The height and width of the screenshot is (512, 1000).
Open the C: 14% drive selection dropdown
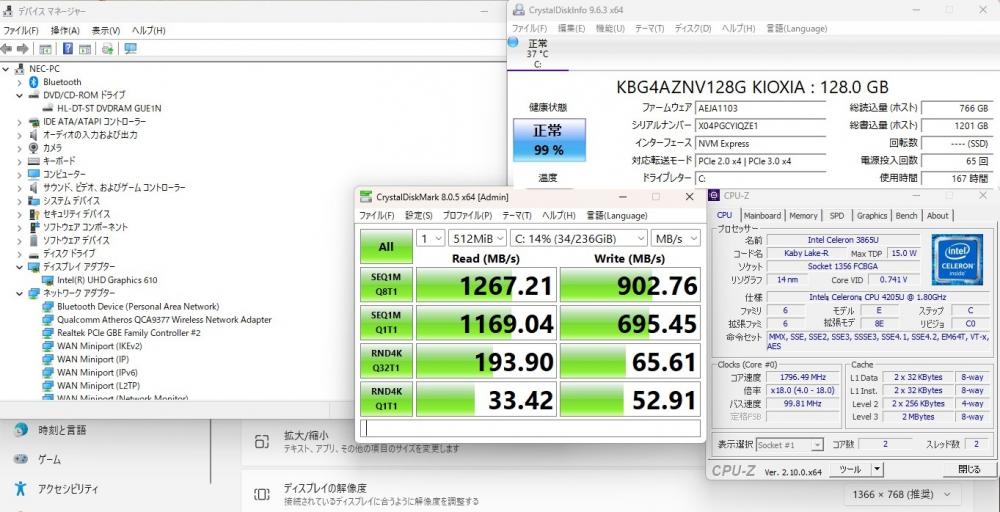pos(579,238)
